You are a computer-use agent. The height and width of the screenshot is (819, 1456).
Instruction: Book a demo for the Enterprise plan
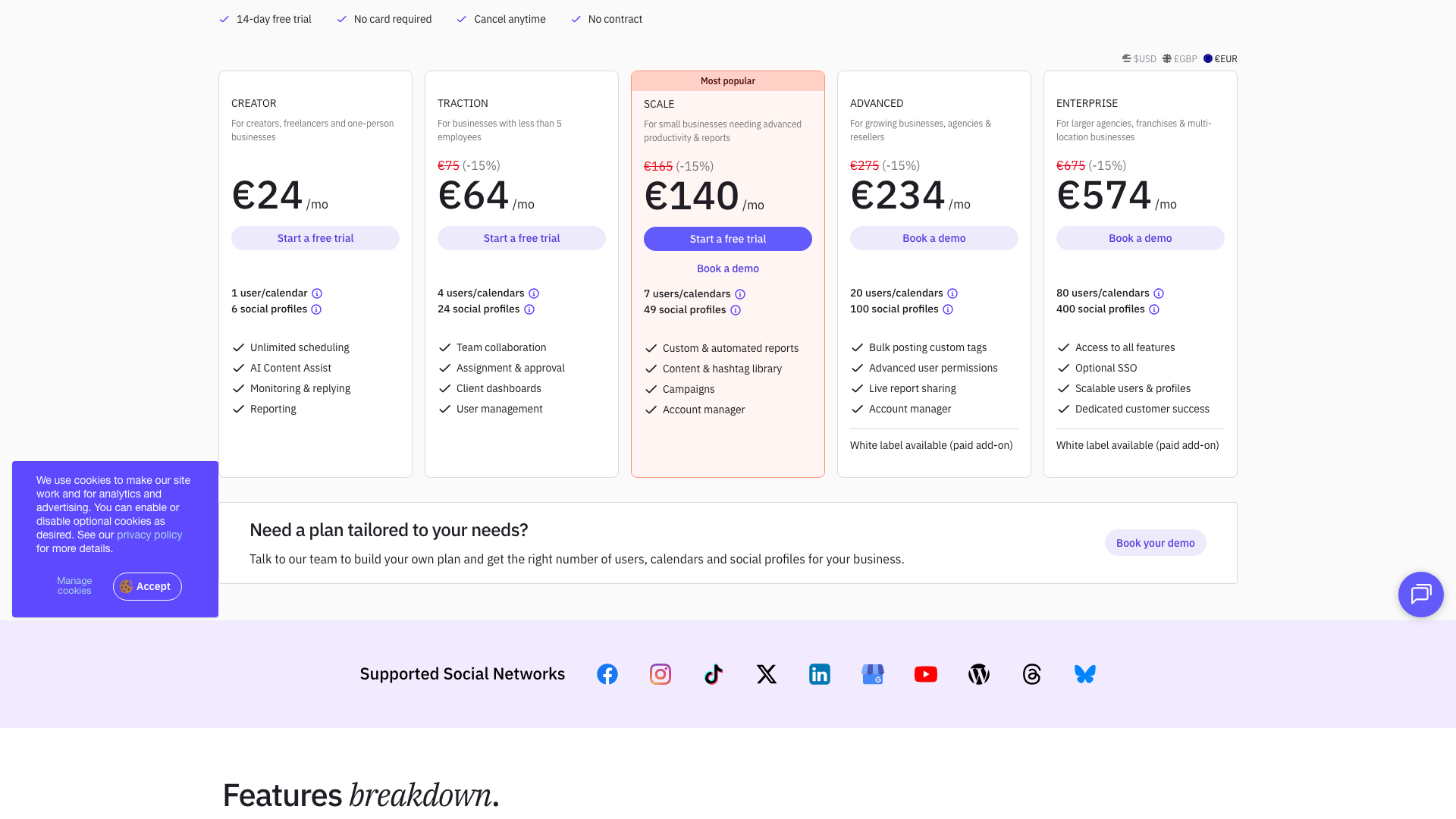[x=1140, y=238]
